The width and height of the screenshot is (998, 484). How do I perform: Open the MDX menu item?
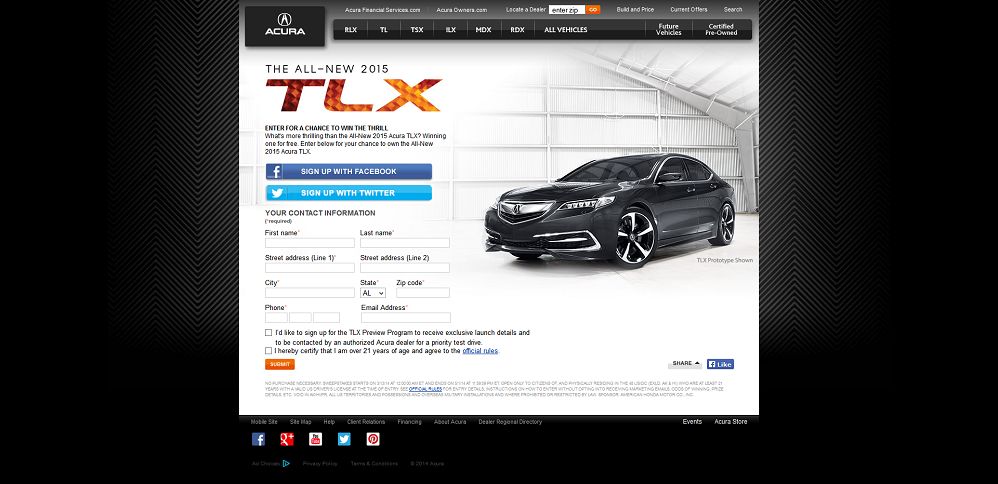coord(484,30)
